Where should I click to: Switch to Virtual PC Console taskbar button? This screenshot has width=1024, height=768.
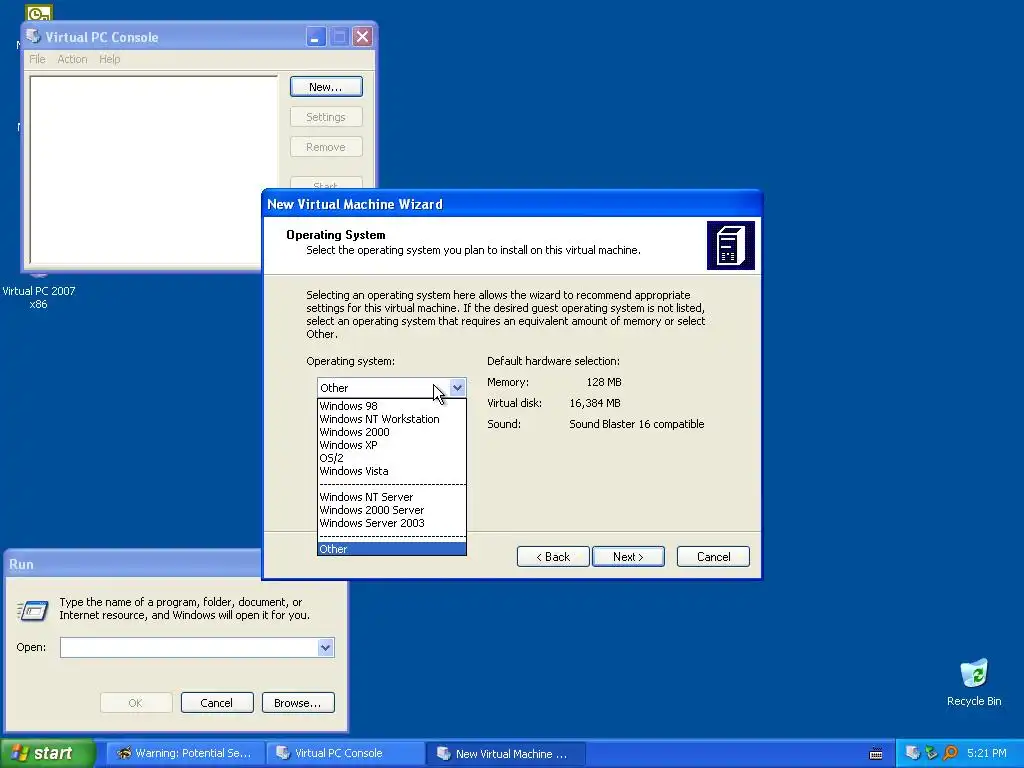[x=345, y=753]
